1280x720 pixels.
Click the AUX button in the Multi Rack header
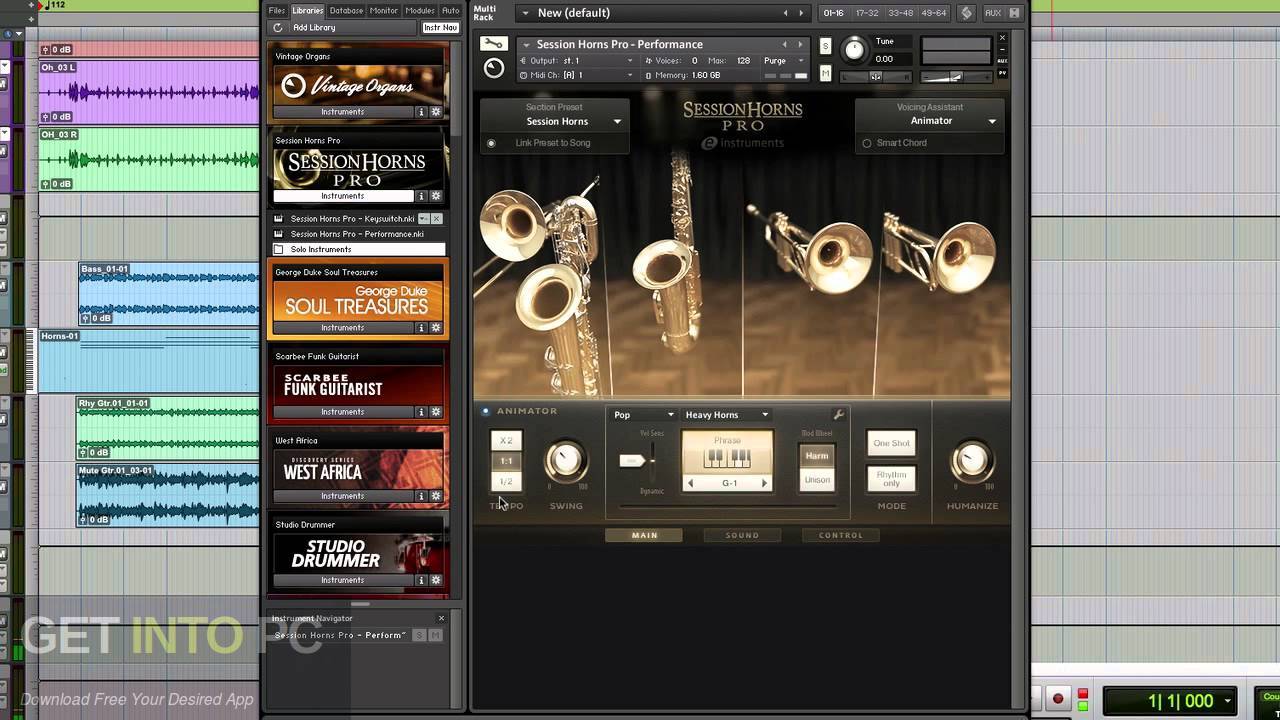(x=994, y=13)
